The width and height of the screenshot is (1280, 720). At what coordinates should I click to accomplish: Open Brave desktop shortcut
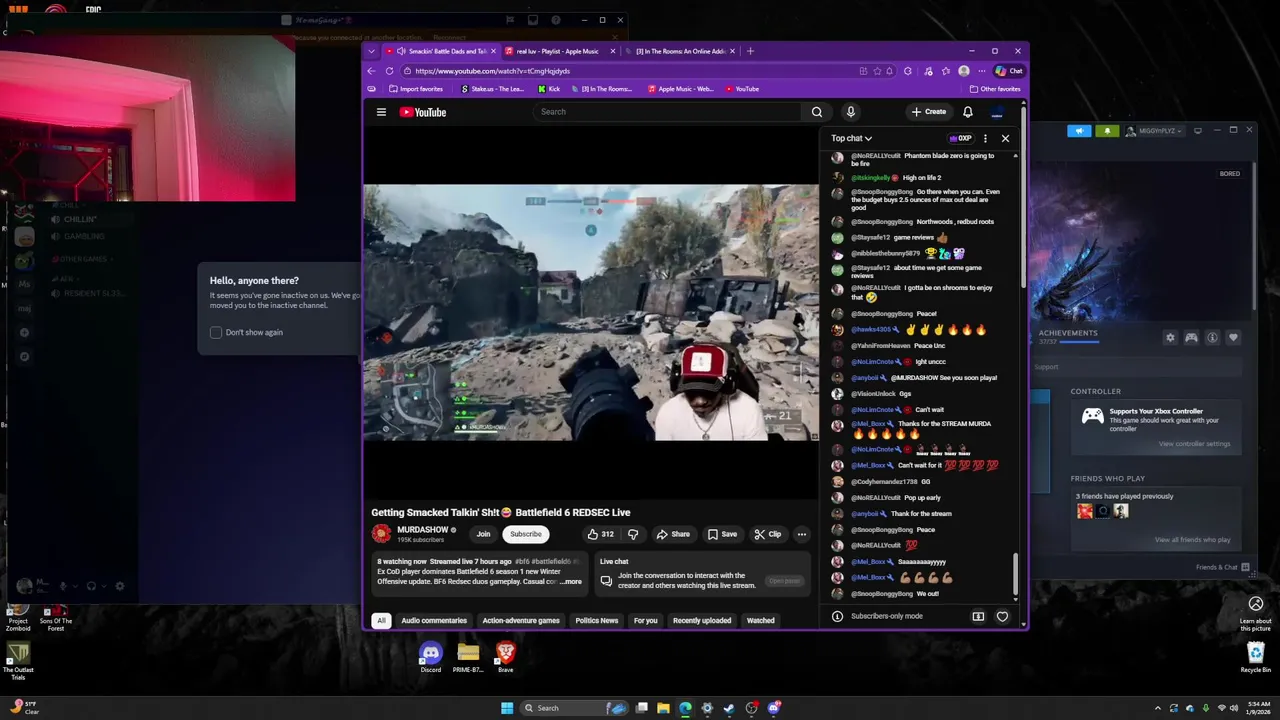(505, 657)
